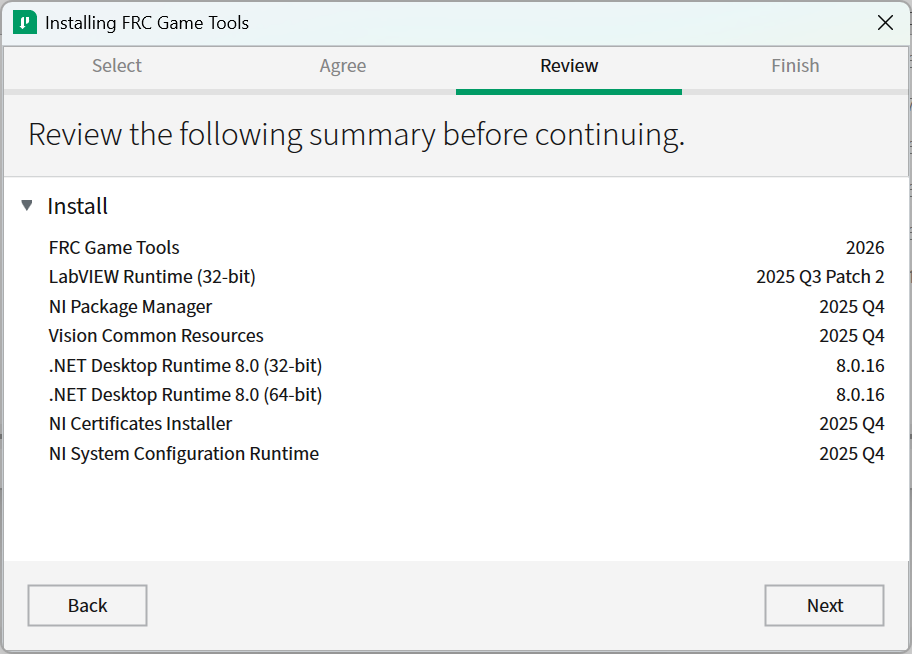Screen dimensions: 912x654
Task: Click the NI Package Manager title bar icon
Action: tap(24, 21)
